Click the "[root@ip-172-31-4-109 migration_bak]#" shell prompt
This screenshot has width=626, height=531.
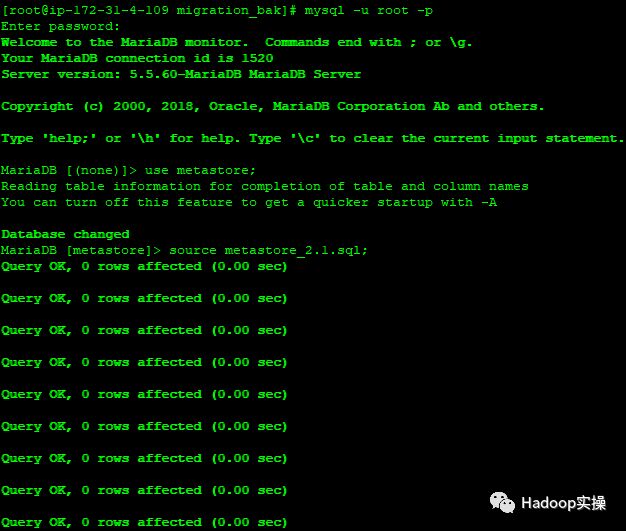(x=149, y=10)
